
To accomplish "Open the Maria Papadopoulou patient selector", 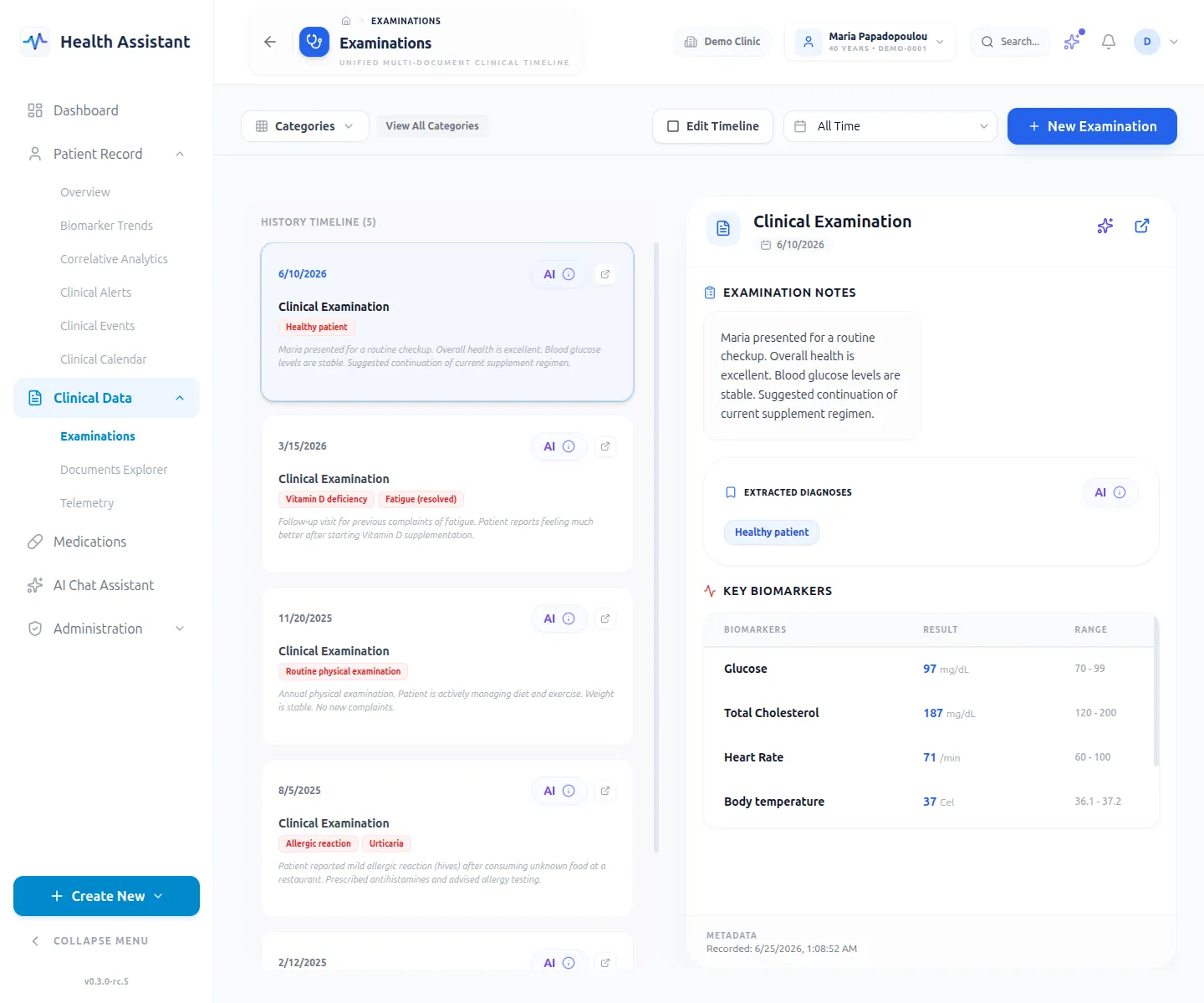I will pyautogui.click(x=870, y=42).
